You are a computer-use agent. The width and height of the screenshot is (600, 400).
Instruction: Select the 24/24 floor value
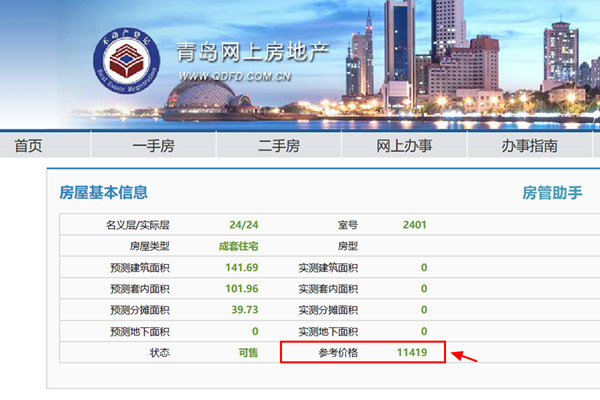(x=244, y=225)
